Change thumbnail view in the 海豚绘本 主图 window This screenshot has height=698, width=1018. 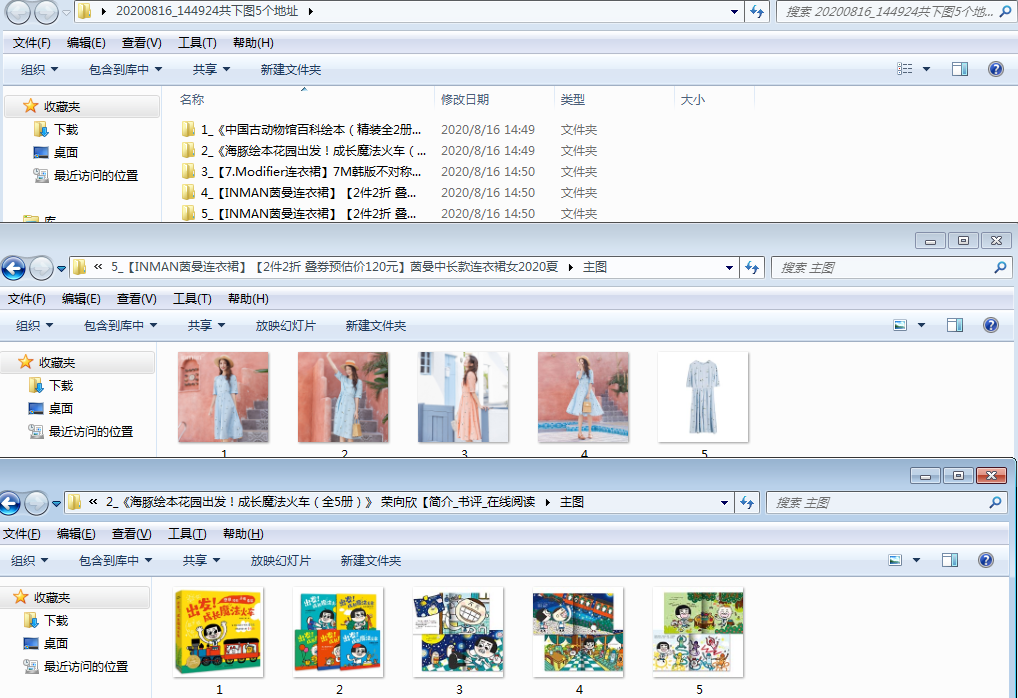(x=895, y=560)
